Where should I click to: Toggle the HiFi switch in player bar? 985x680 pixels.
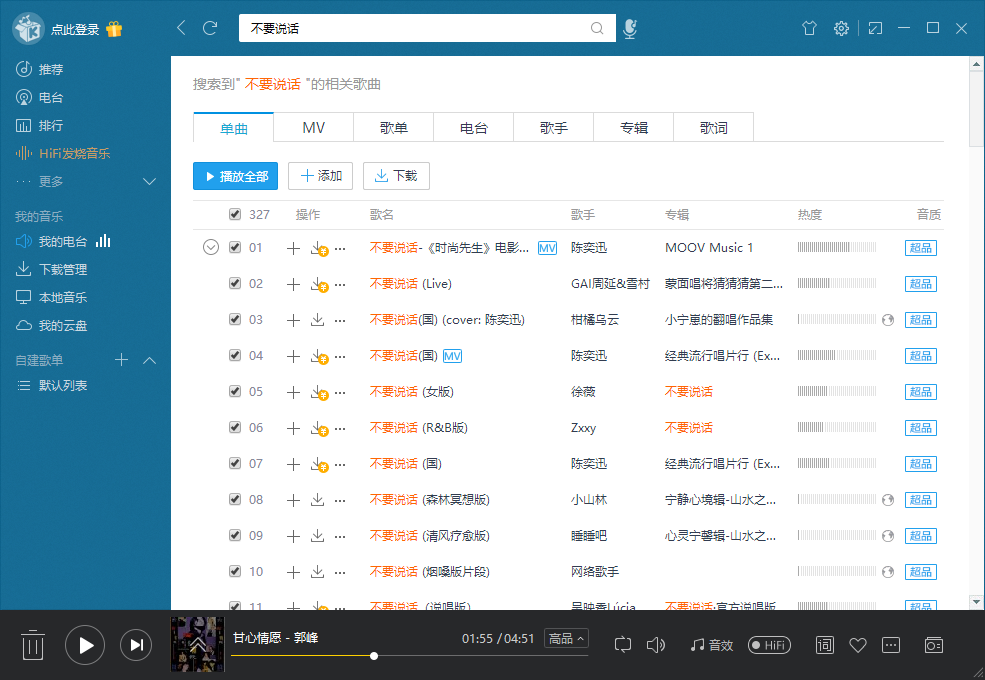[x=769, y=645]
